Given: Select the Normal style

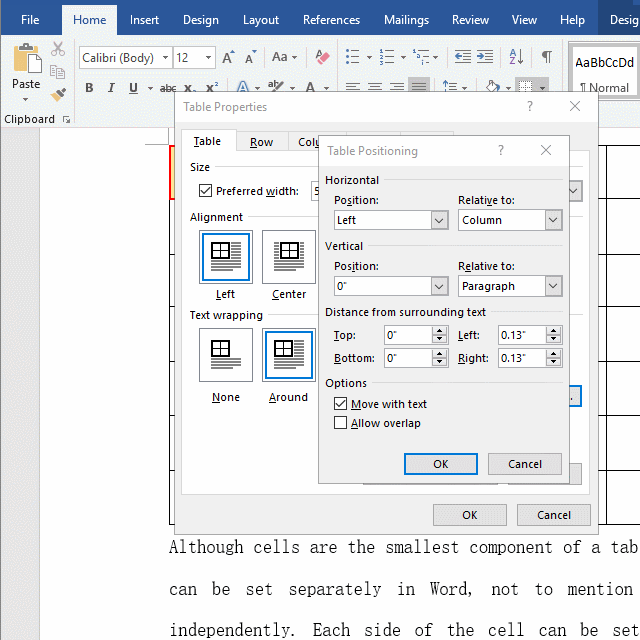Looking at the screenshot, I should pos(604,69).
